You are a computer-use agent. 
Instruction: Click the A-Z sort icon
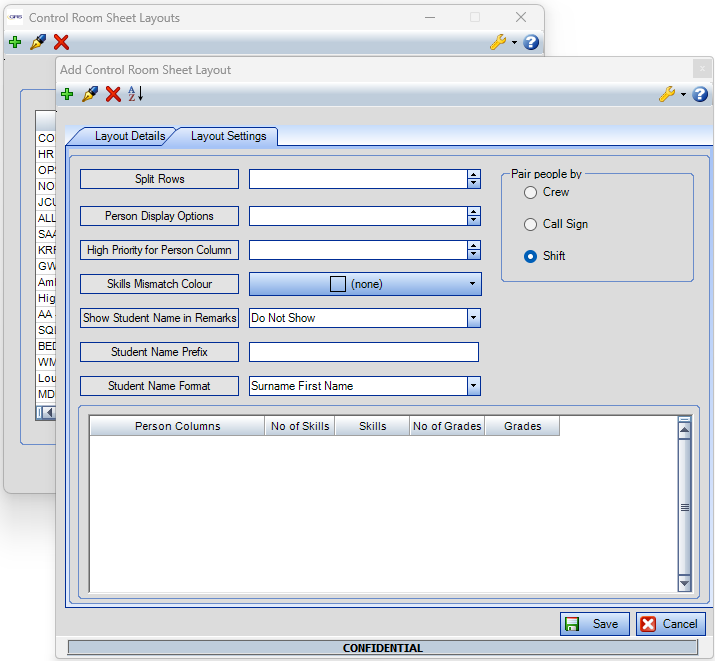tap(136, 94)
